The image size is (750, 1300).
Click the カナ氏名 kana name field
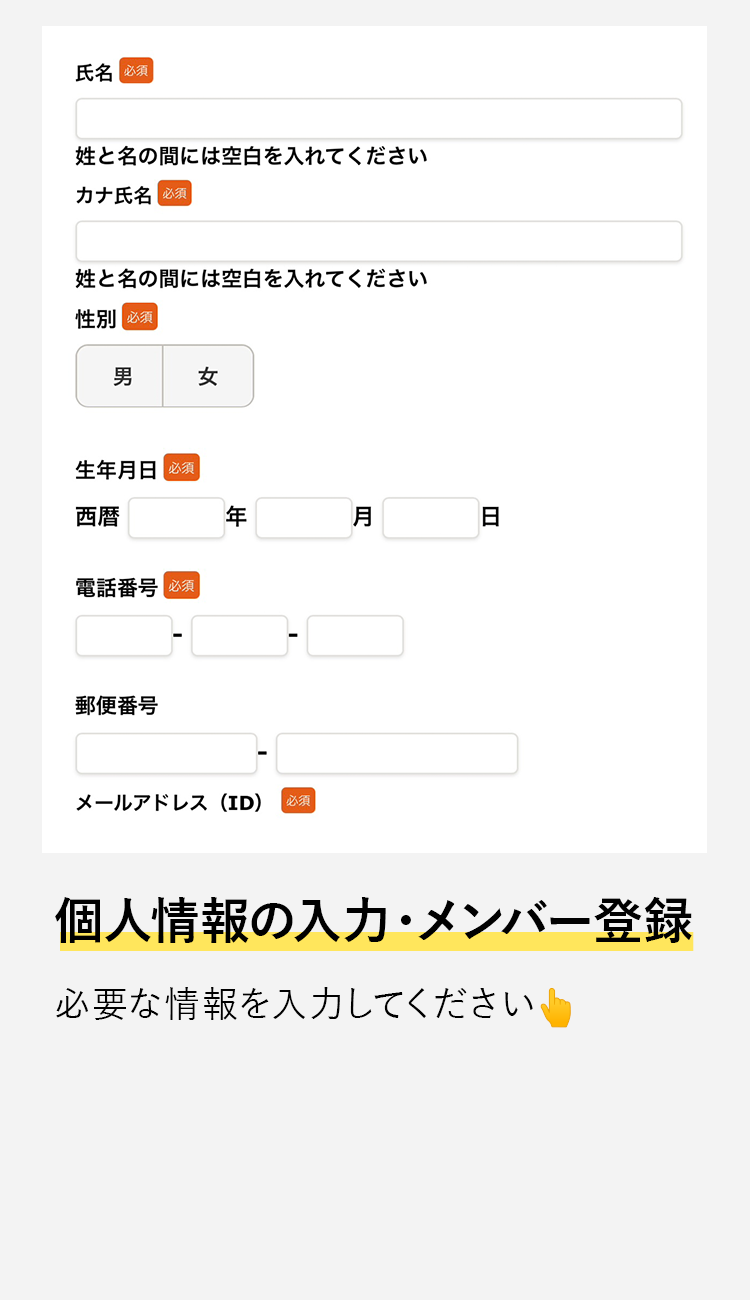tap(378, 242)
